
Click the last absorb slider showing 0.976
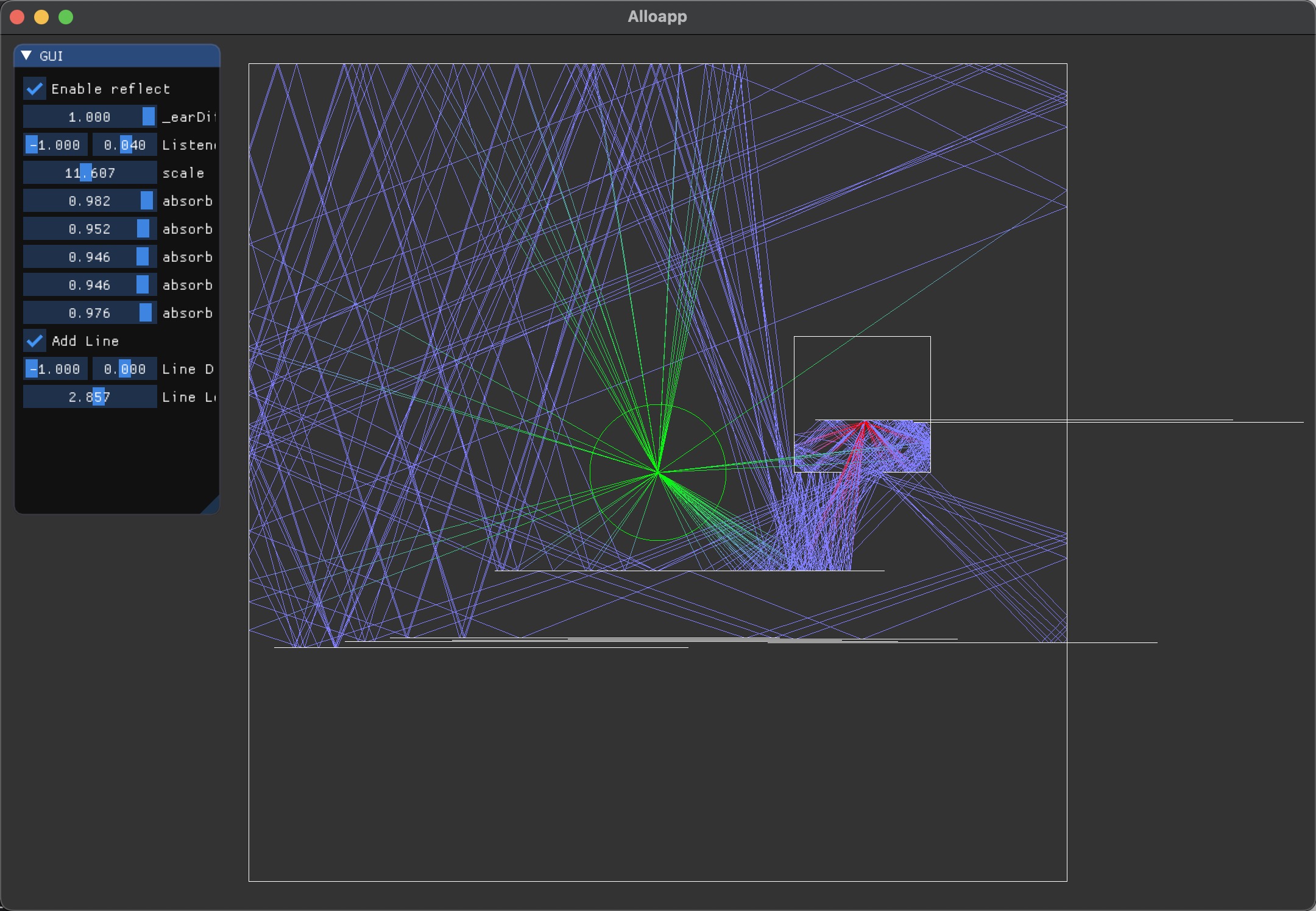(90, 312)
